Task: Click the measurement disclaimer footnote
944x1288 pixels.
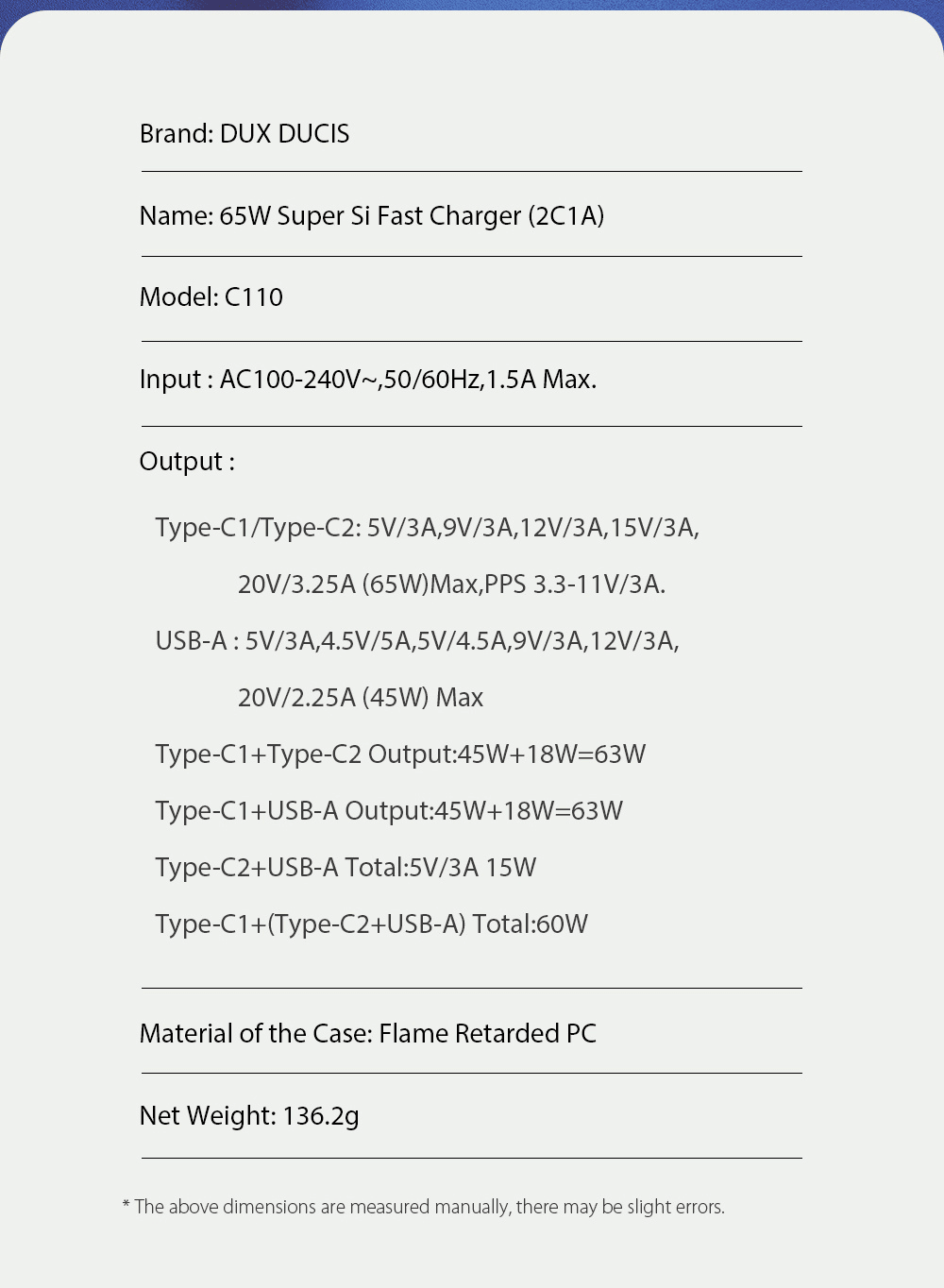Action: click(424, 1207)
